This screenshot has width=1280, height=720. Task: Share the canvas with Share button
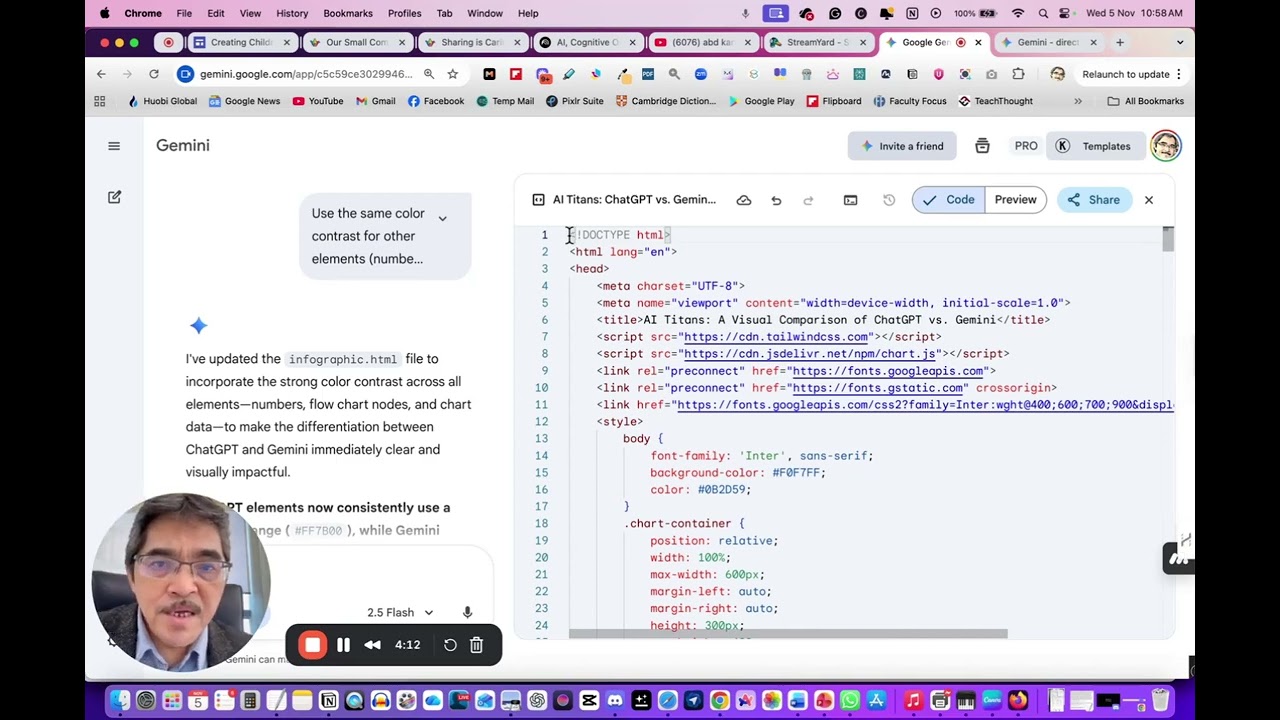tap(1093, 200)
